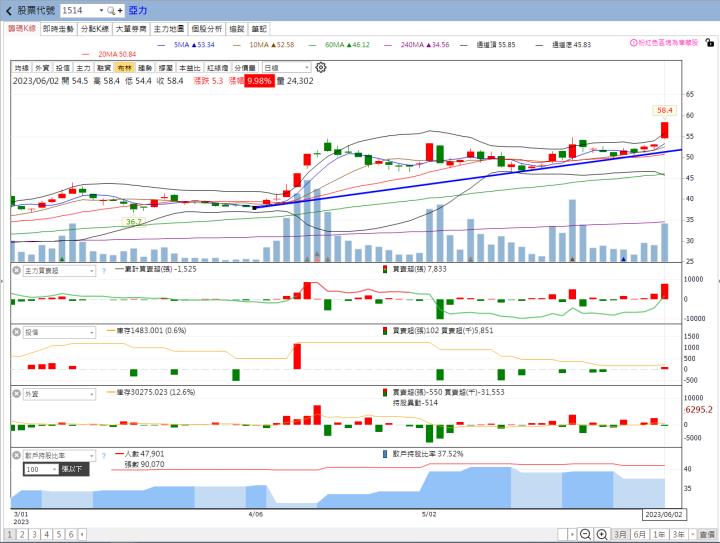Screen dimensions: 720x543
Task: Toggle the 紅綠燈 overlay indicator
Action: (x=219, y=67)
